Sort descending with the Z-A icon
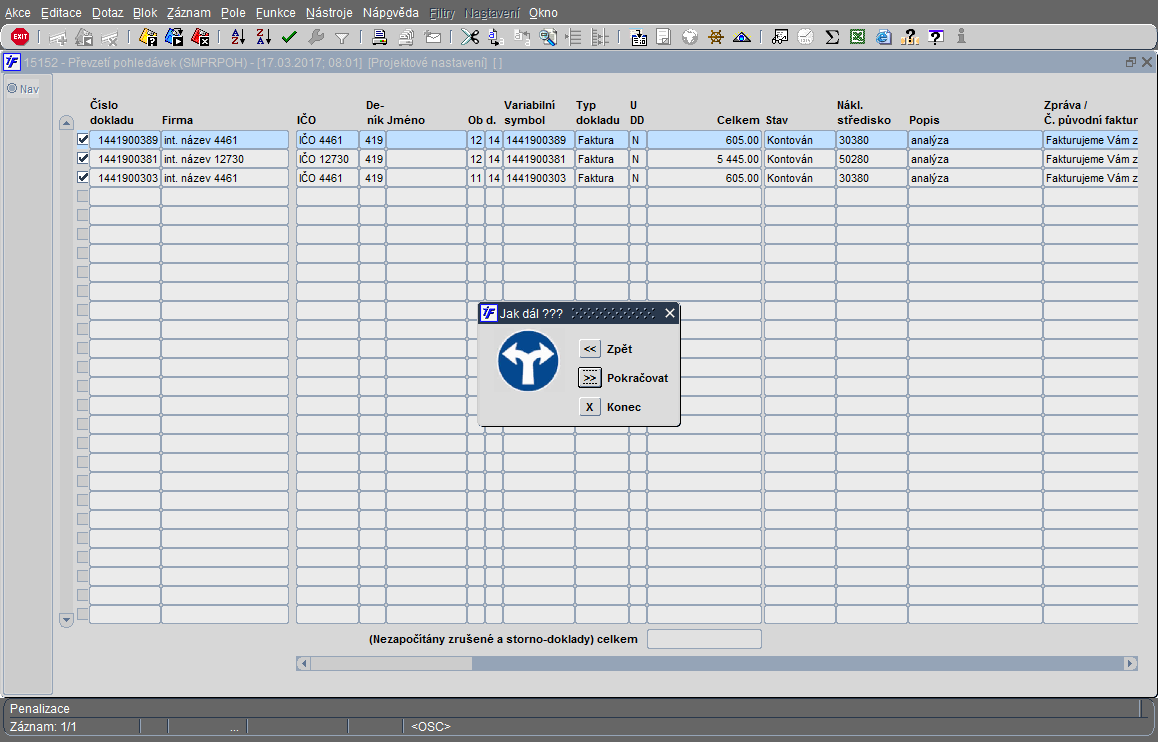 click(264, 36)
